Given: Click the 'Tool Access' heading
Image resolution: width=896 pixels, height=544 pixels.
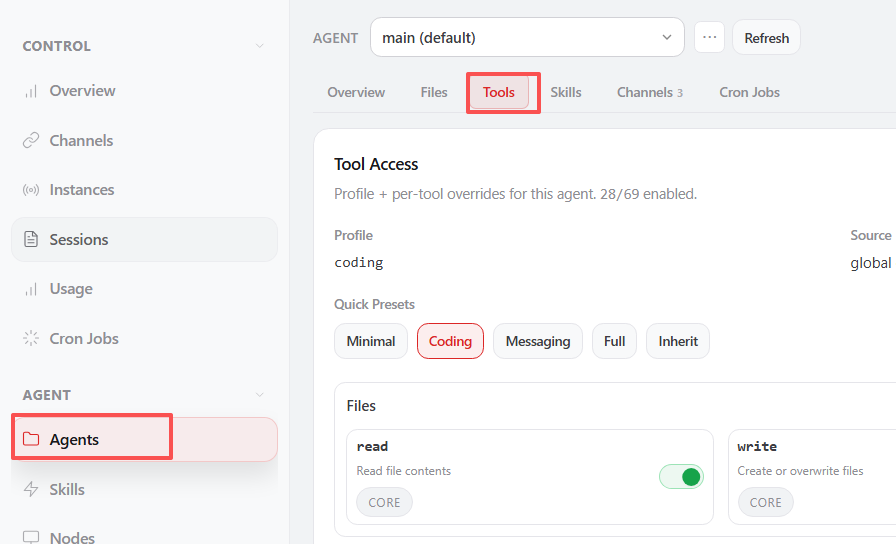Looking at the screenshot, I should 376,165.
